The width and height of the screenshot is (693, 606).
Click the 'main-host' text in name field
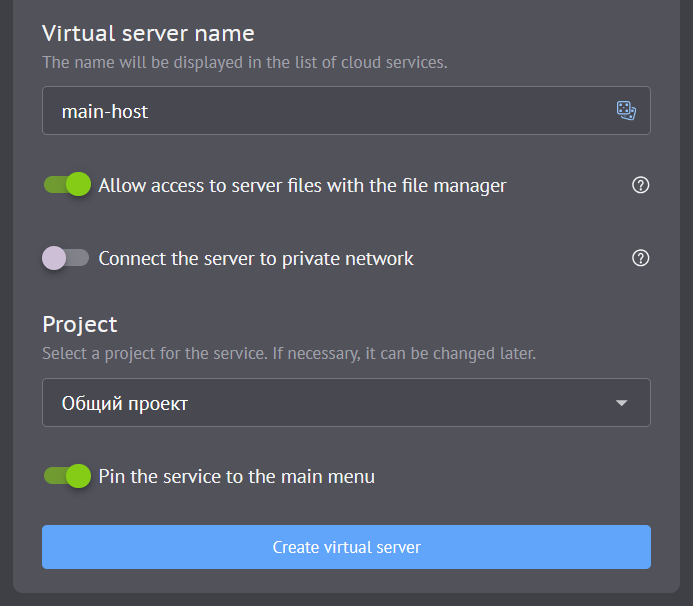[105, 111]
